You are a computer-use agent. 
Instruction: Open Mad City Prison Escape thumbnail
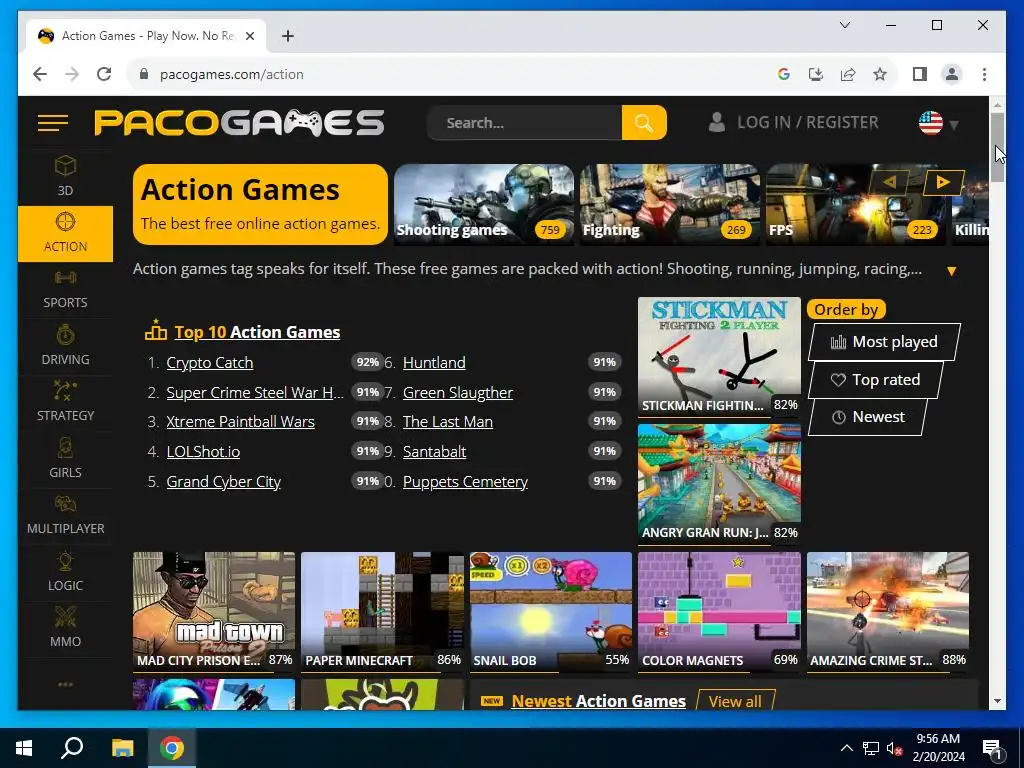(x=214, y=611)
